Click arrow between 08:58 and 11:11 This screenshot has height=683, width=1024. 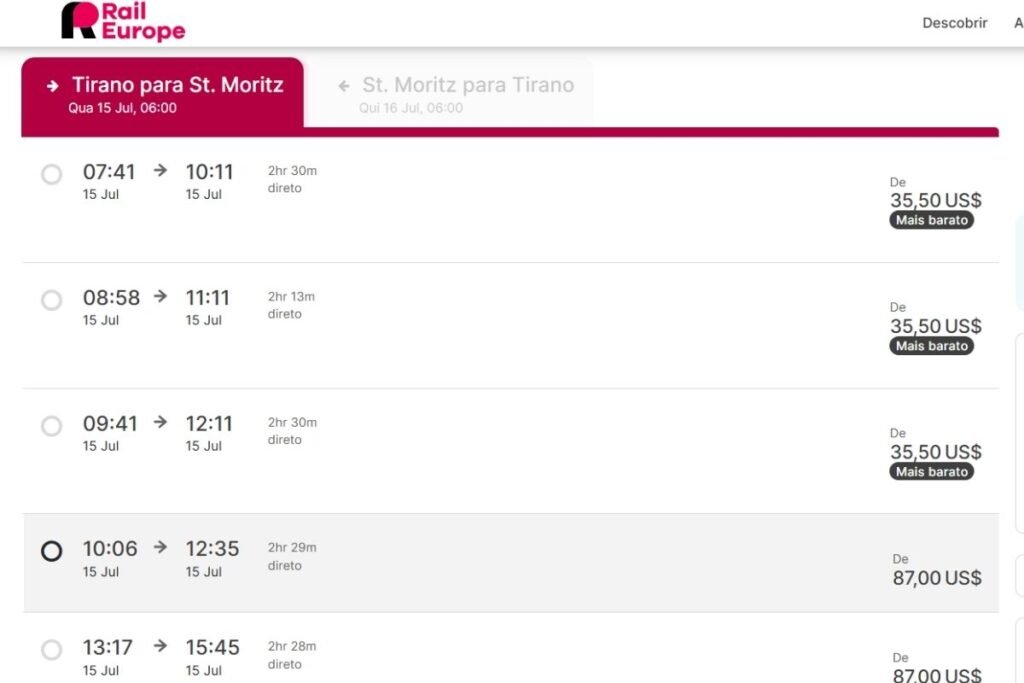pyautogui.click(x=160, y=296)
